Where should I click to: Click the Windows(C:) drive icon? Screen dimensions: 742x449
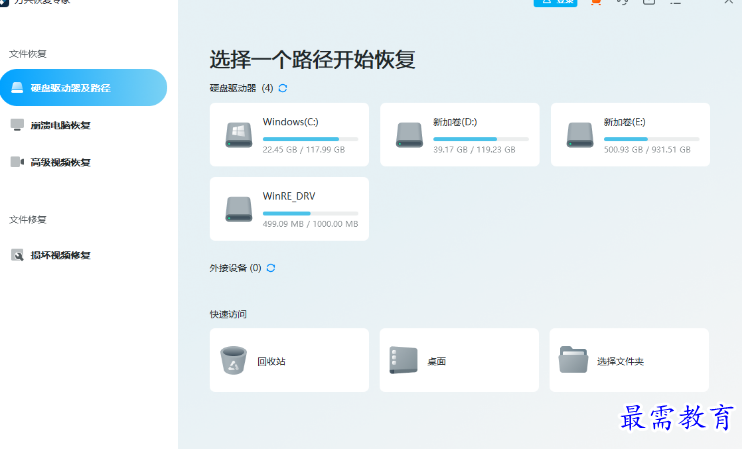coord(238,135)
